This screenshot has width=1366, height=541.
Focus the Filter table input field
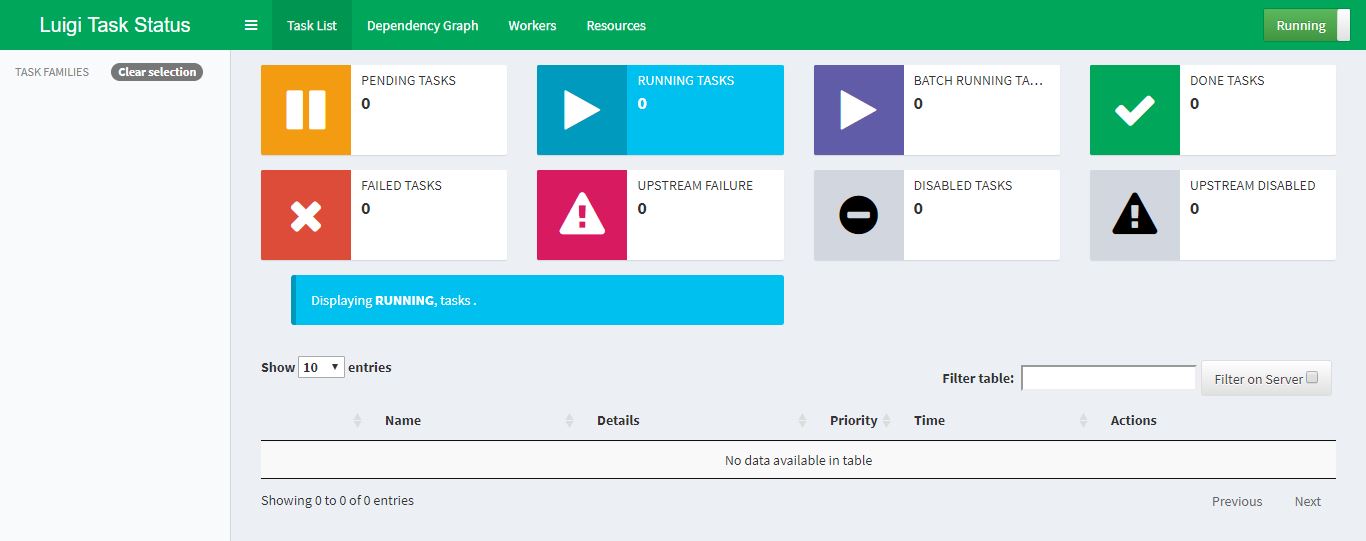click(1108, 378)
